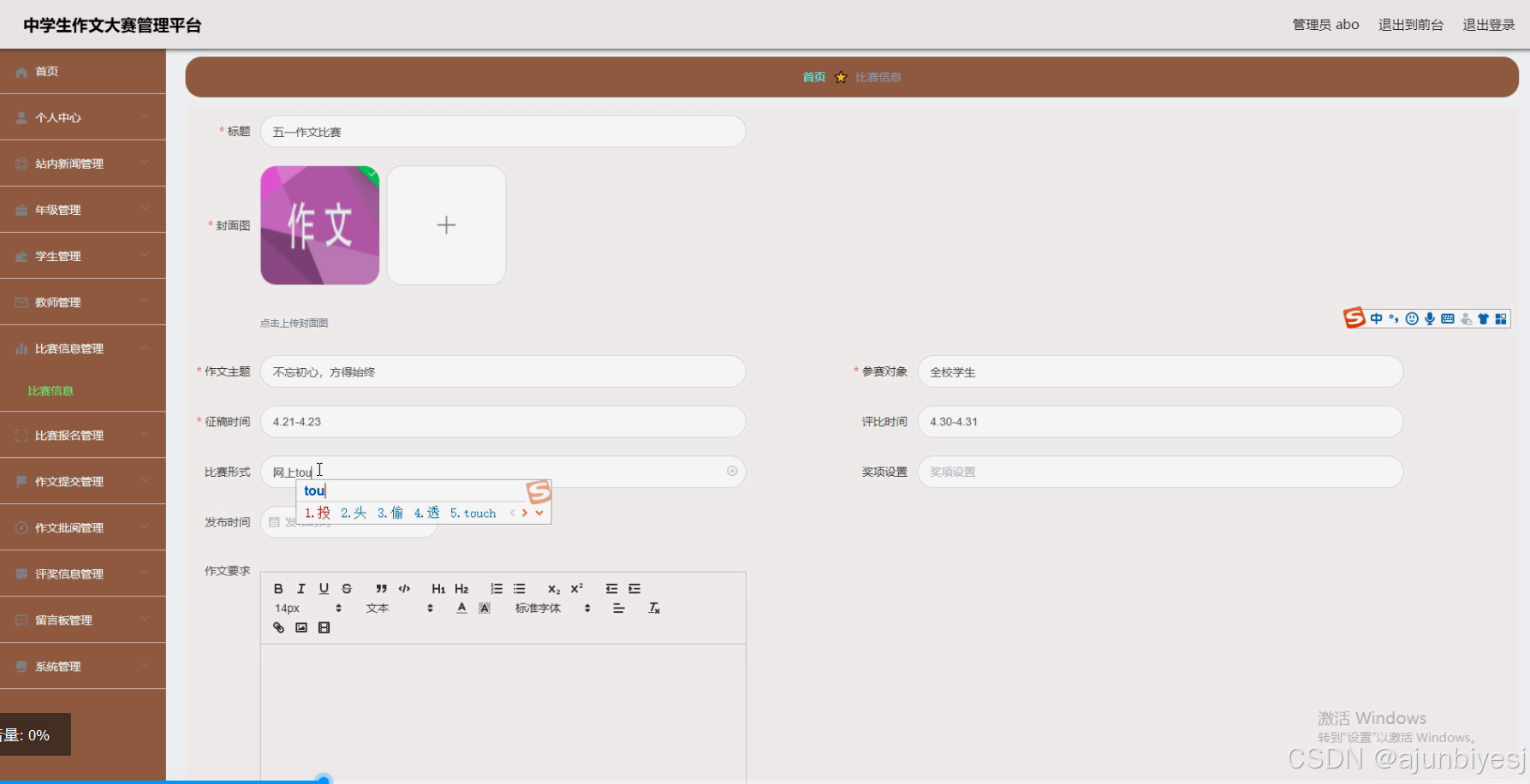The height and width of the screenshot is (784, 1530).
Task: Clear text formatting in the editor
Action: [x=654, y=609]
